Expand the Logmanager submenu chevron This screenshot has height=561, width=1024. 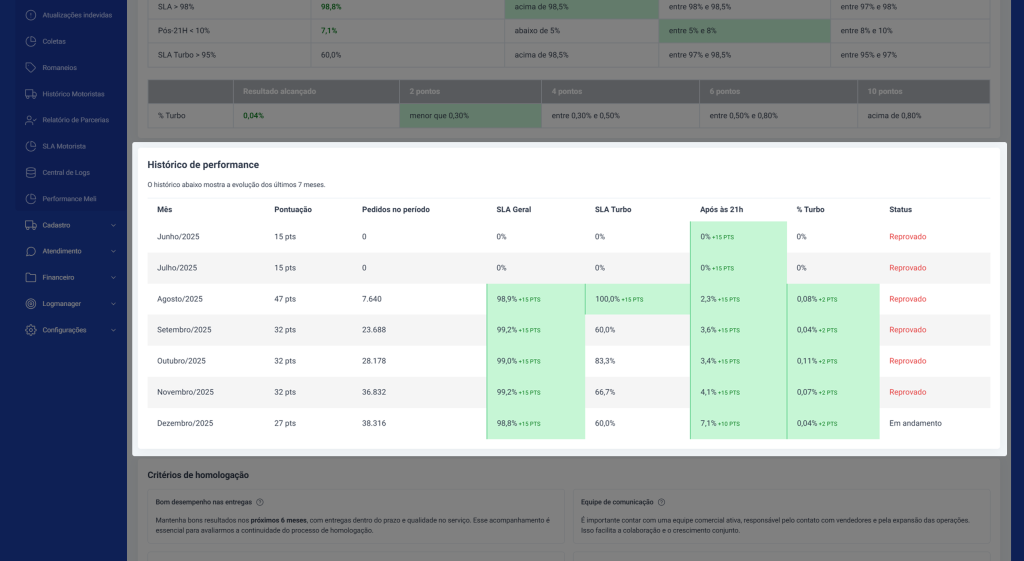[113, 304]
